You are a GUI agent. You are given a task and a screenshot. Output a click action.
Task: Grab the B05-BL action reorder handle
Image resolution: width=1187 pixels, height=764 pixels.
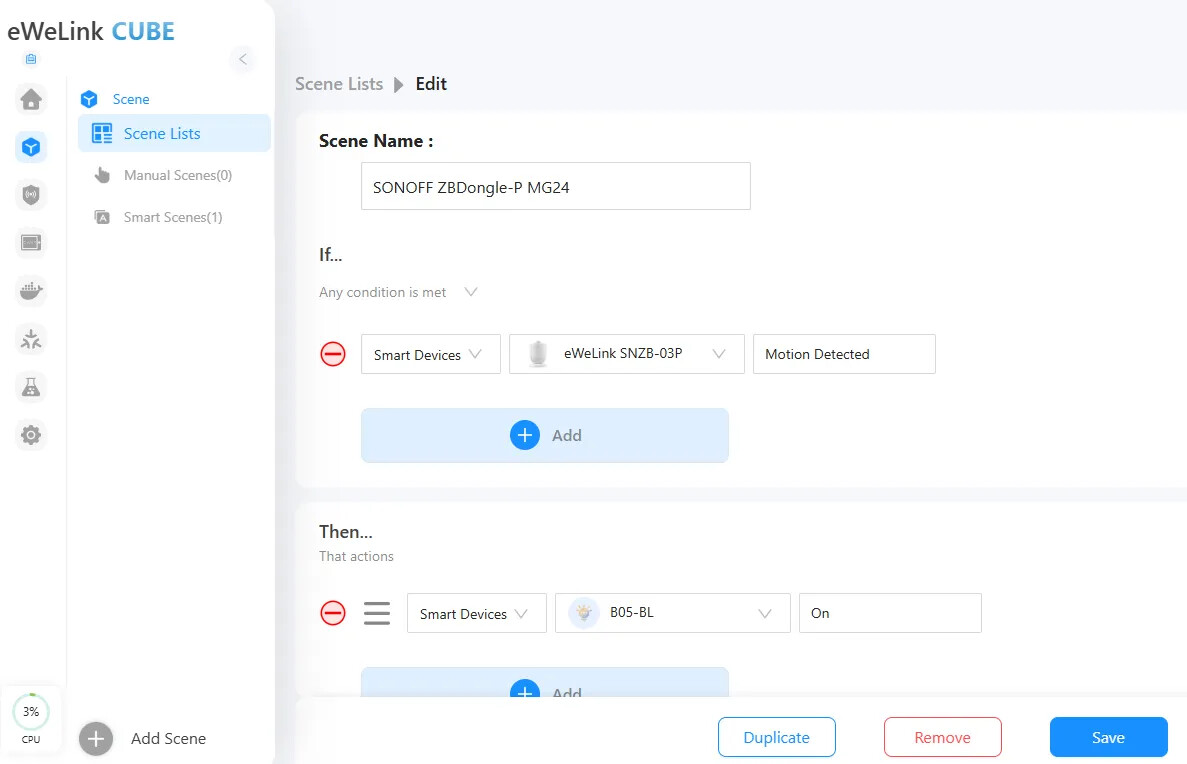pyautogui.click(x=377, y=613)
